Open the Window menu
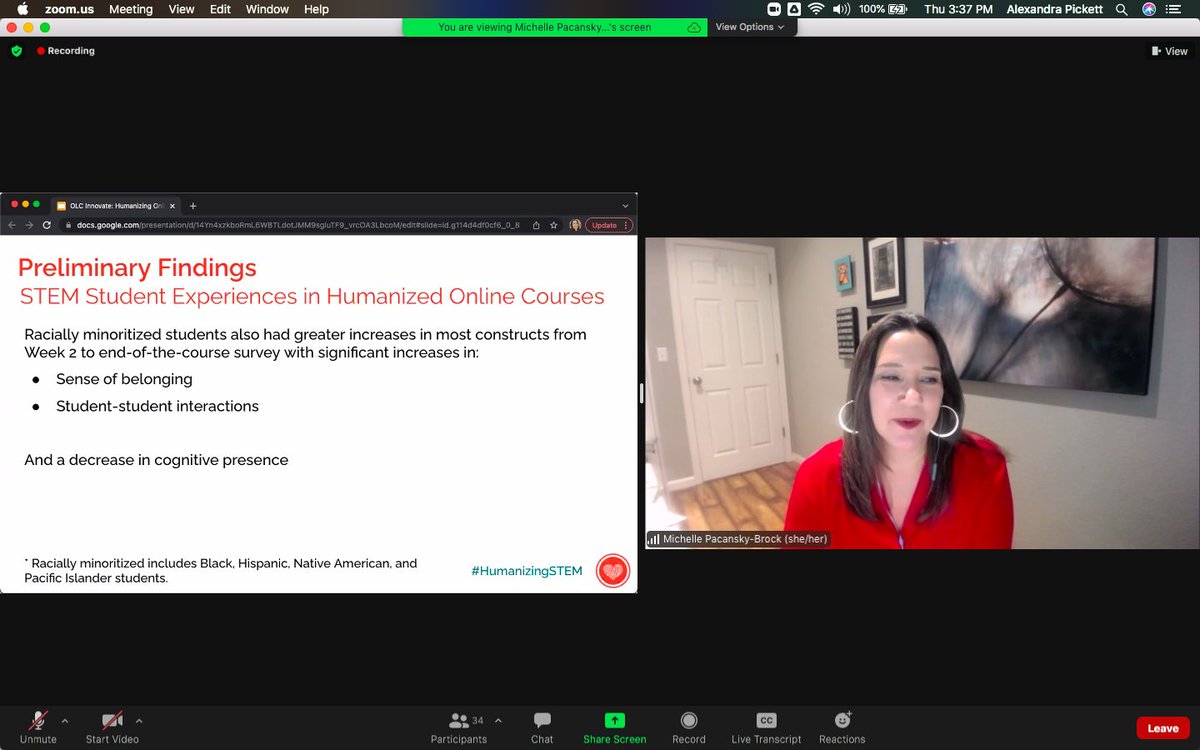 [267, 9]
